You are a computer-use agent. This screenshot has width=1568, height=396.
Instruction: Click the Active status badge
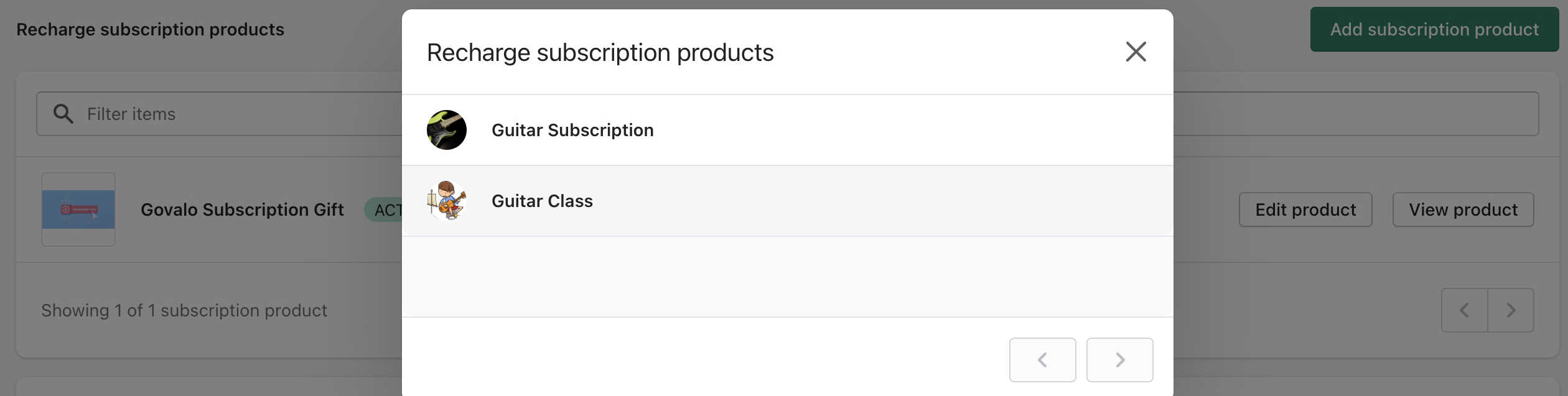point(386,210)
